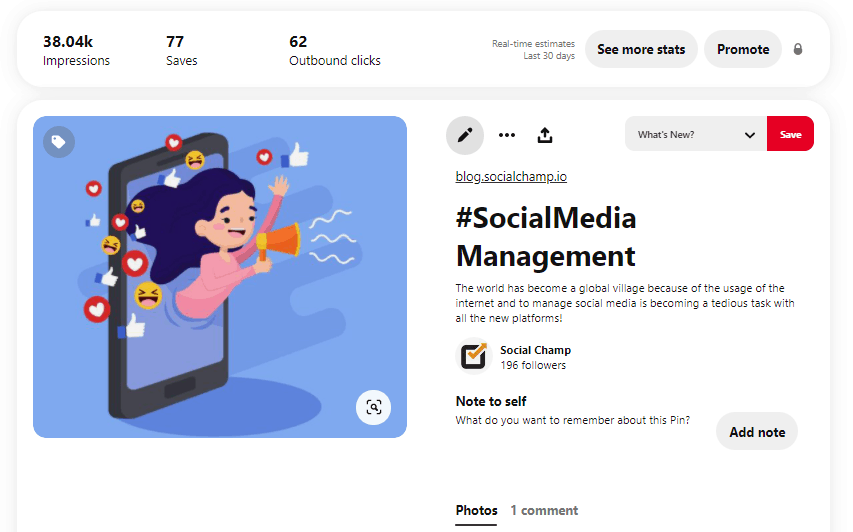Switch to the Photos tab
Viewport: 853px width, 532px height.
click(476, 510)
